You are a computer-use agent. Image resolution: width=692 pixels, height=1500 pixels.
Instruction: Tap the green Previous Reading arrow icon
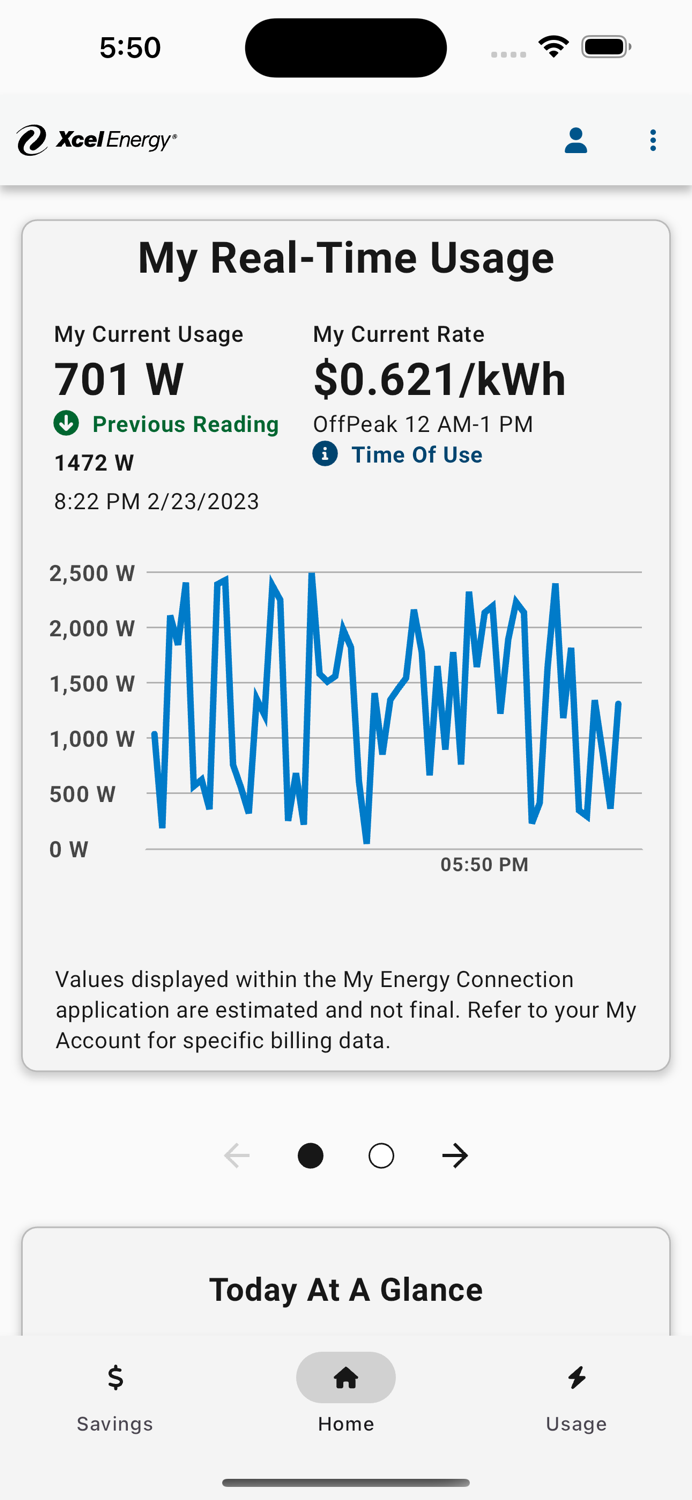tap(66, 424)
